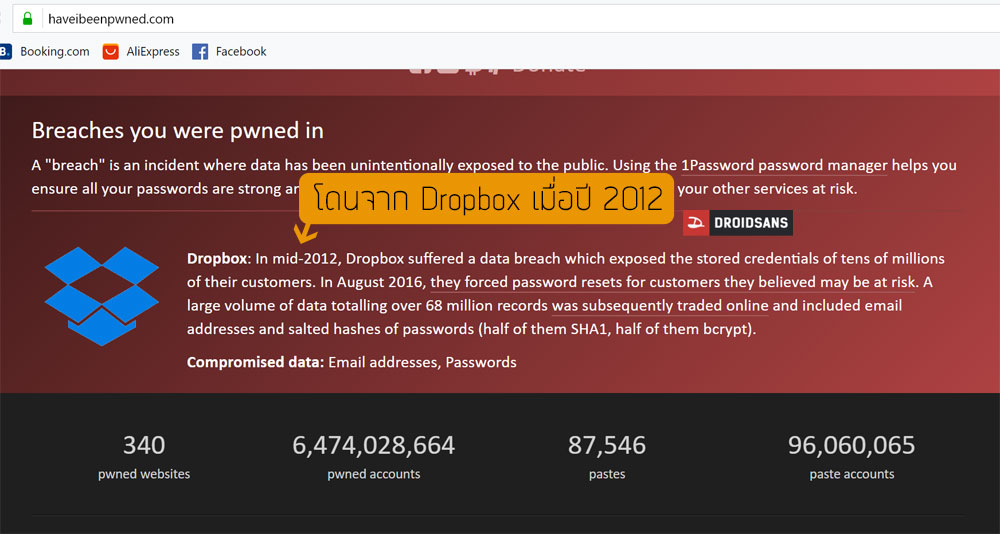
Task: Click 'Email addresses, Passwords' text
Action: click(422, 362)
